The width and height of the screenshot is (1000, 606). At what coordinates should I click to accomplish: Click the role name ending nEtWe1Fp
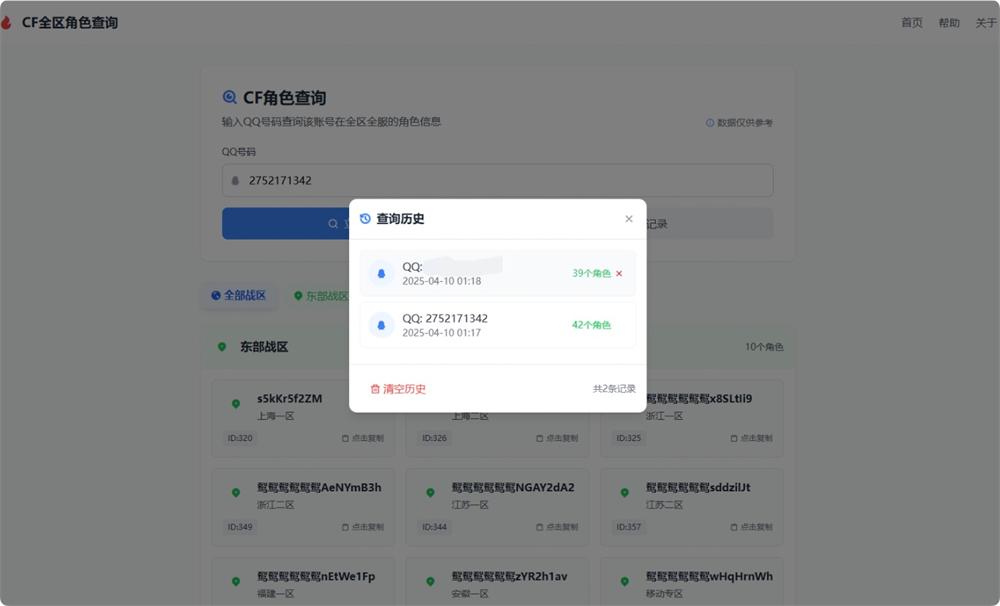click(316, 576)
